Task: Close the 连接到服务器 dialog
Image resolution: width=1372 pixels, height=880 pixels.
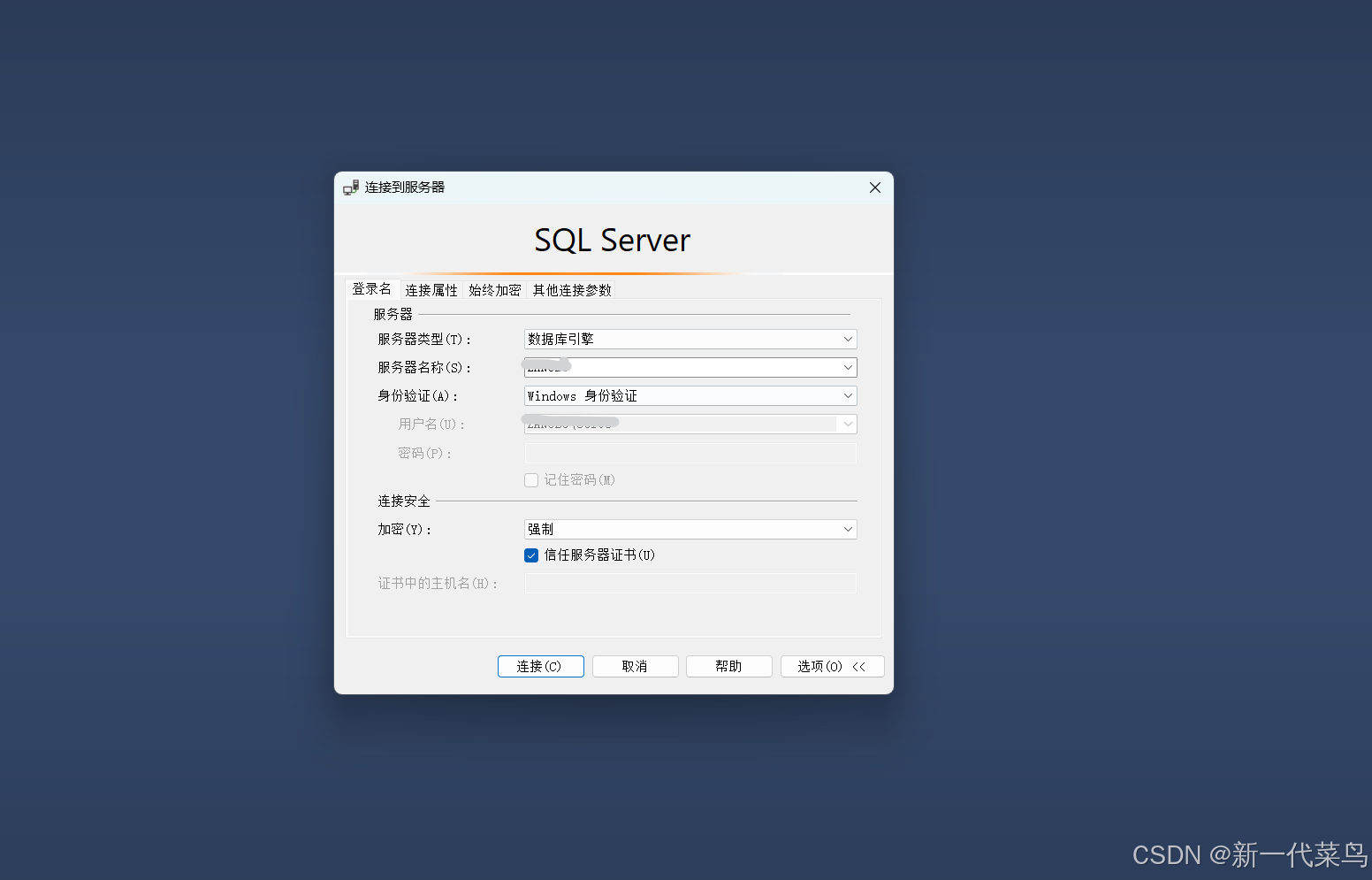Action: [x=874, y=187]
